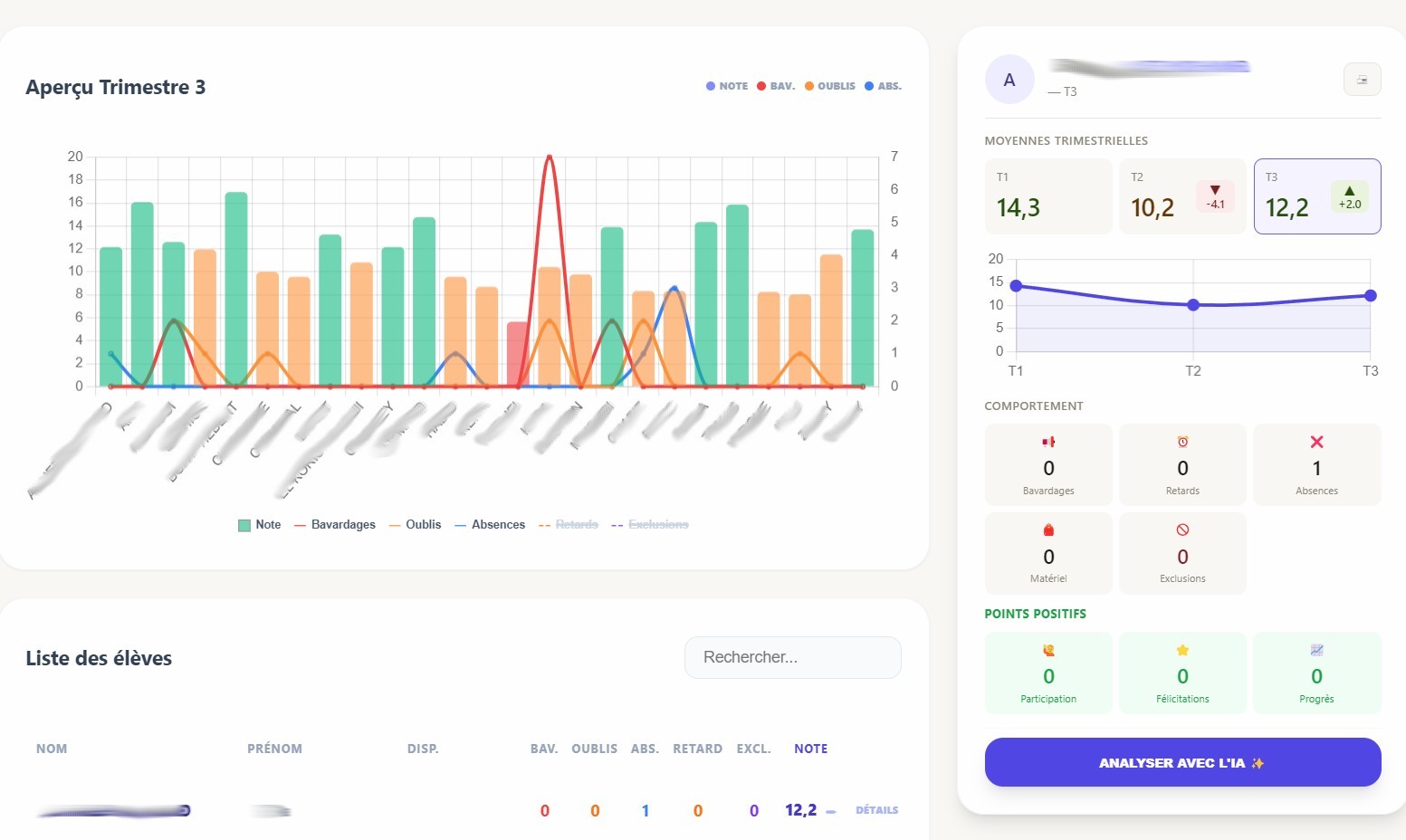Click the red X icon above Absences
Viewport: 1406px width, 840px height.
1316,442
